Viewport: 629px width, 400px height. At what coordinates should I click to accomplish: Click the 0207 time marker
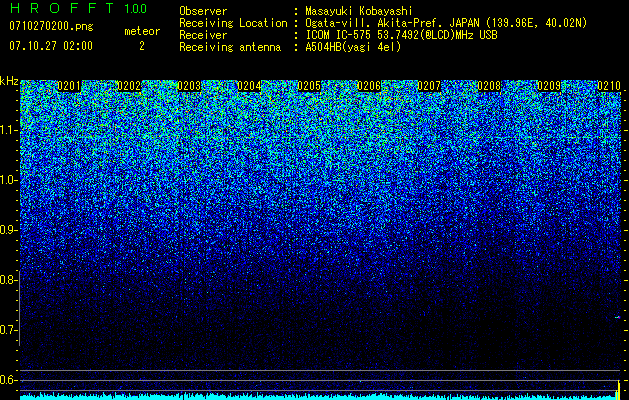coord(429,86)
